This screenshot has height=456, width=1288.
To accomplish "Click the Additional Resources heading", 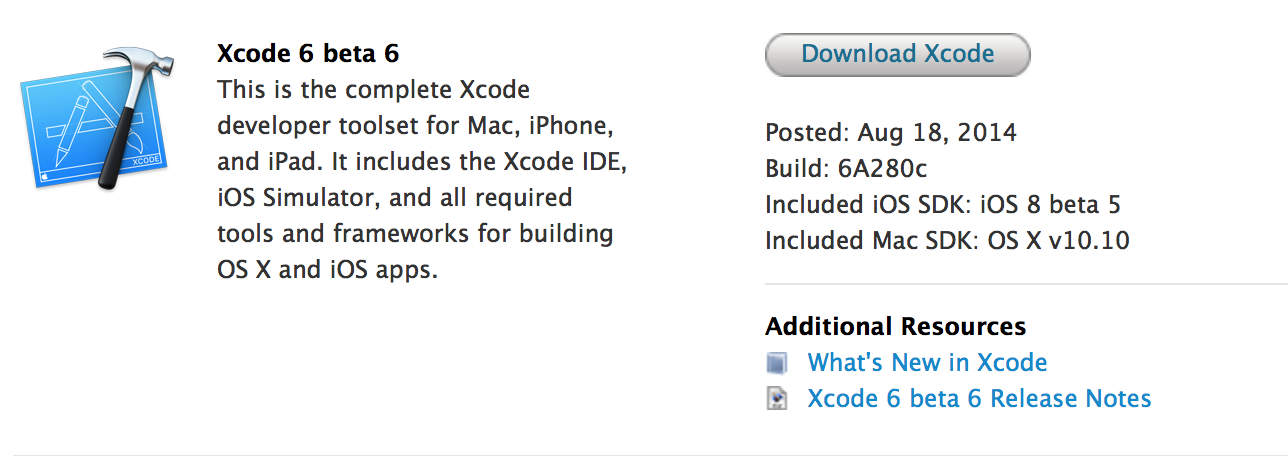I will pos(895,326).
